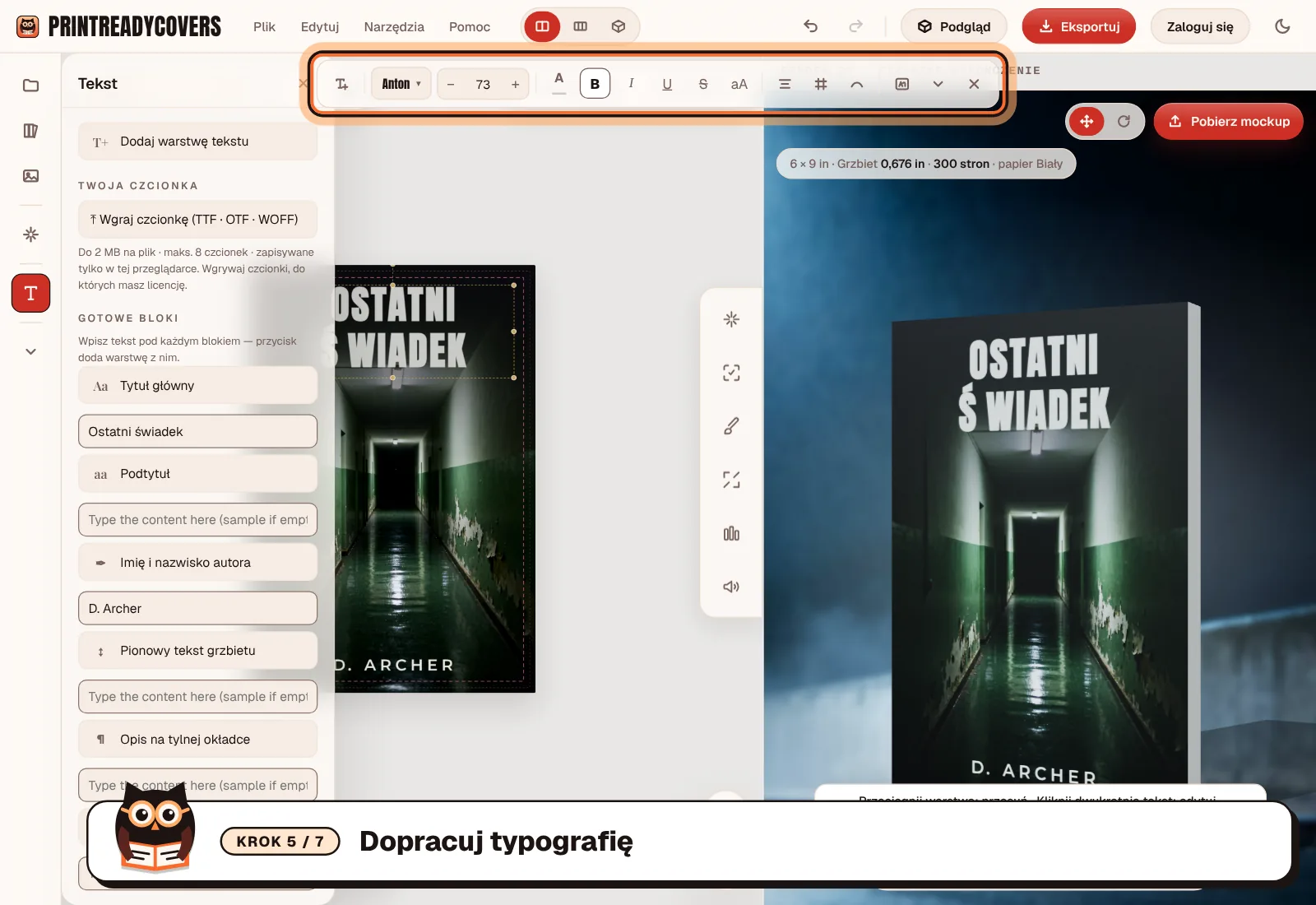This screenshot has width=1316, height=905.
Task: Open the folder panel in sidebar
Action: (x=30, y=86)
